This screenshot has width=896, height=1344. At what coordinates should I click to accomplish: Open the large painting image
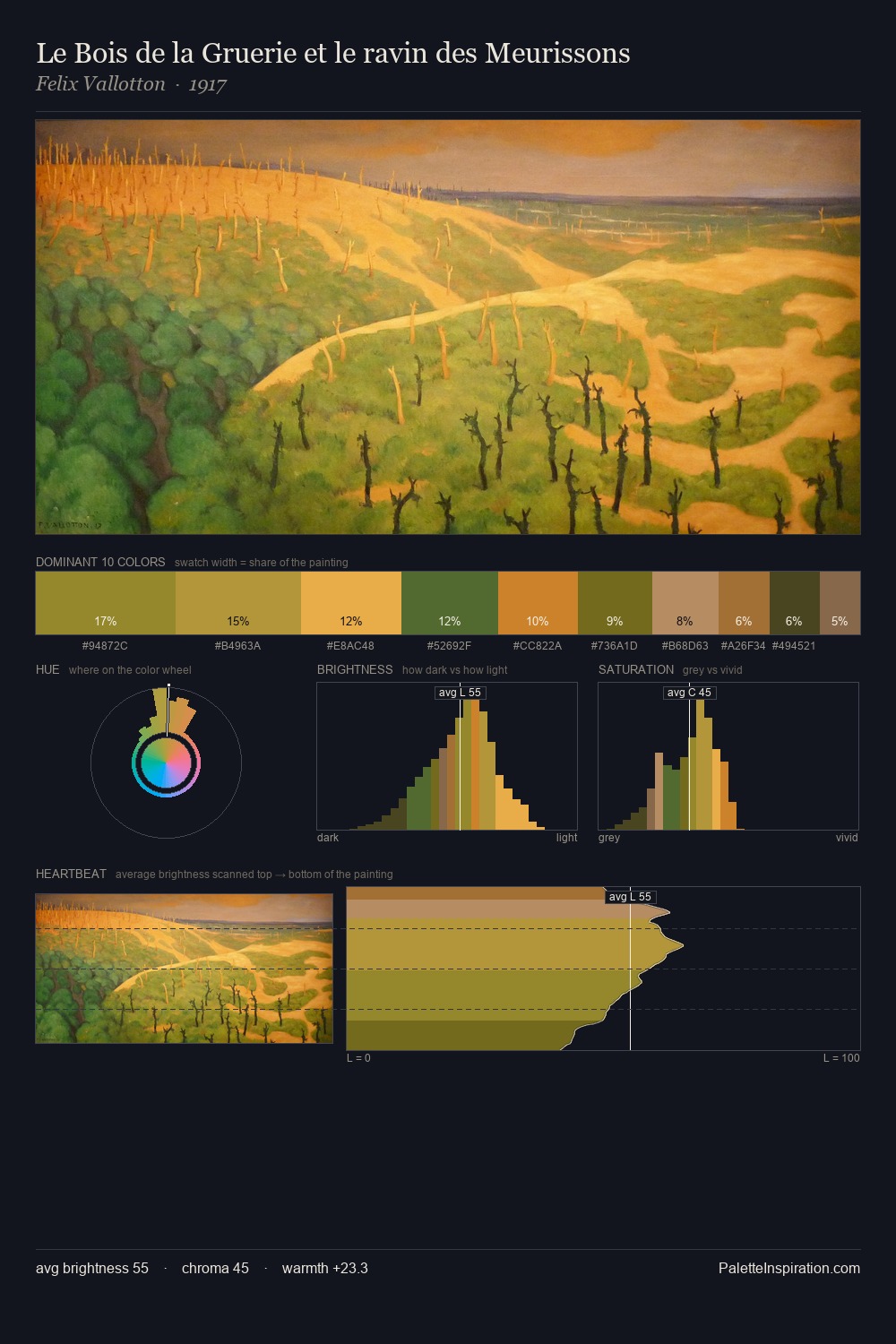448,327
